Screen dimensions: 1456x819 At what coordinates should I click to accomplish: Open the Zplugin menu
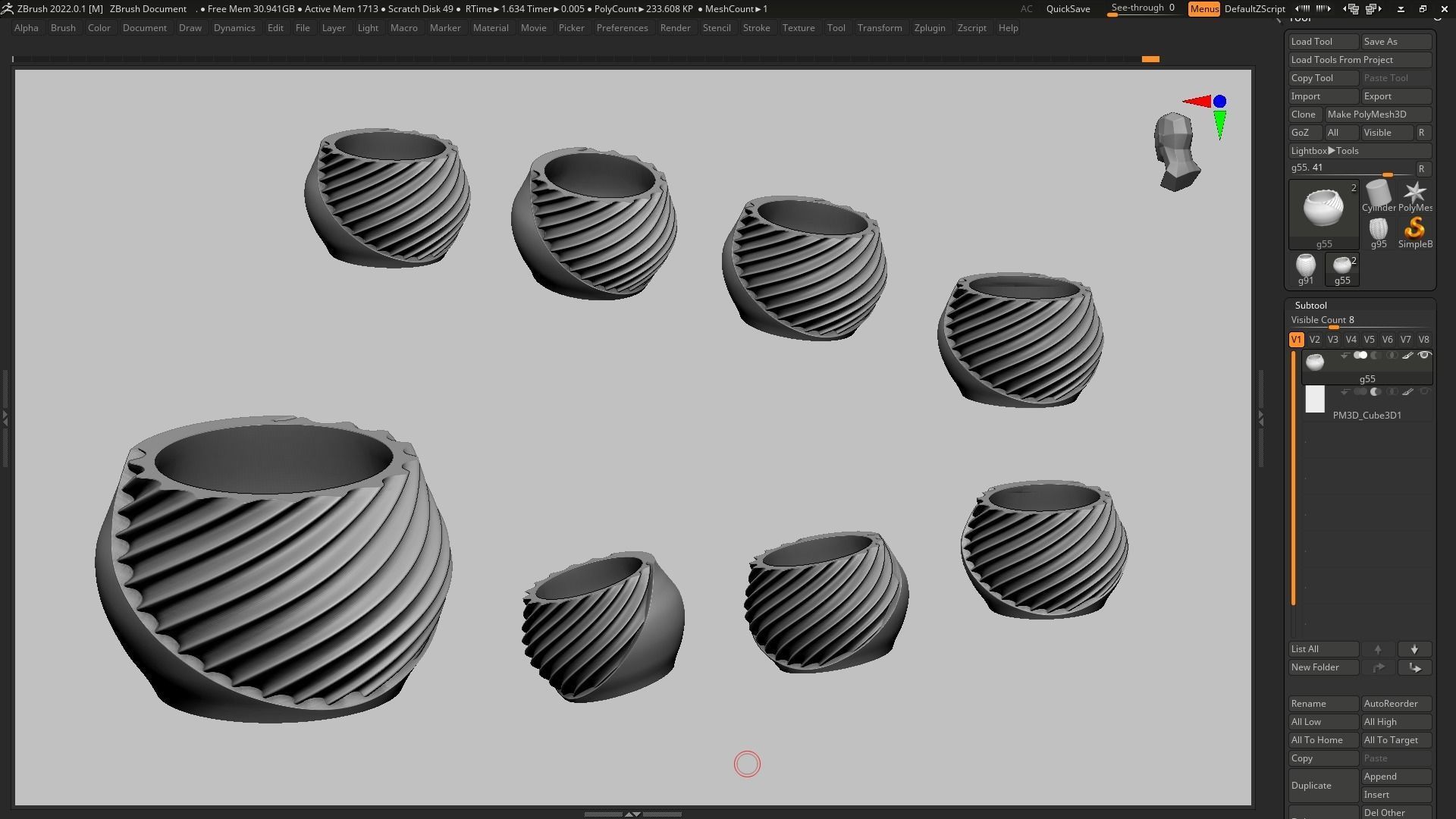pyautogui.click(x=929, y=28)
